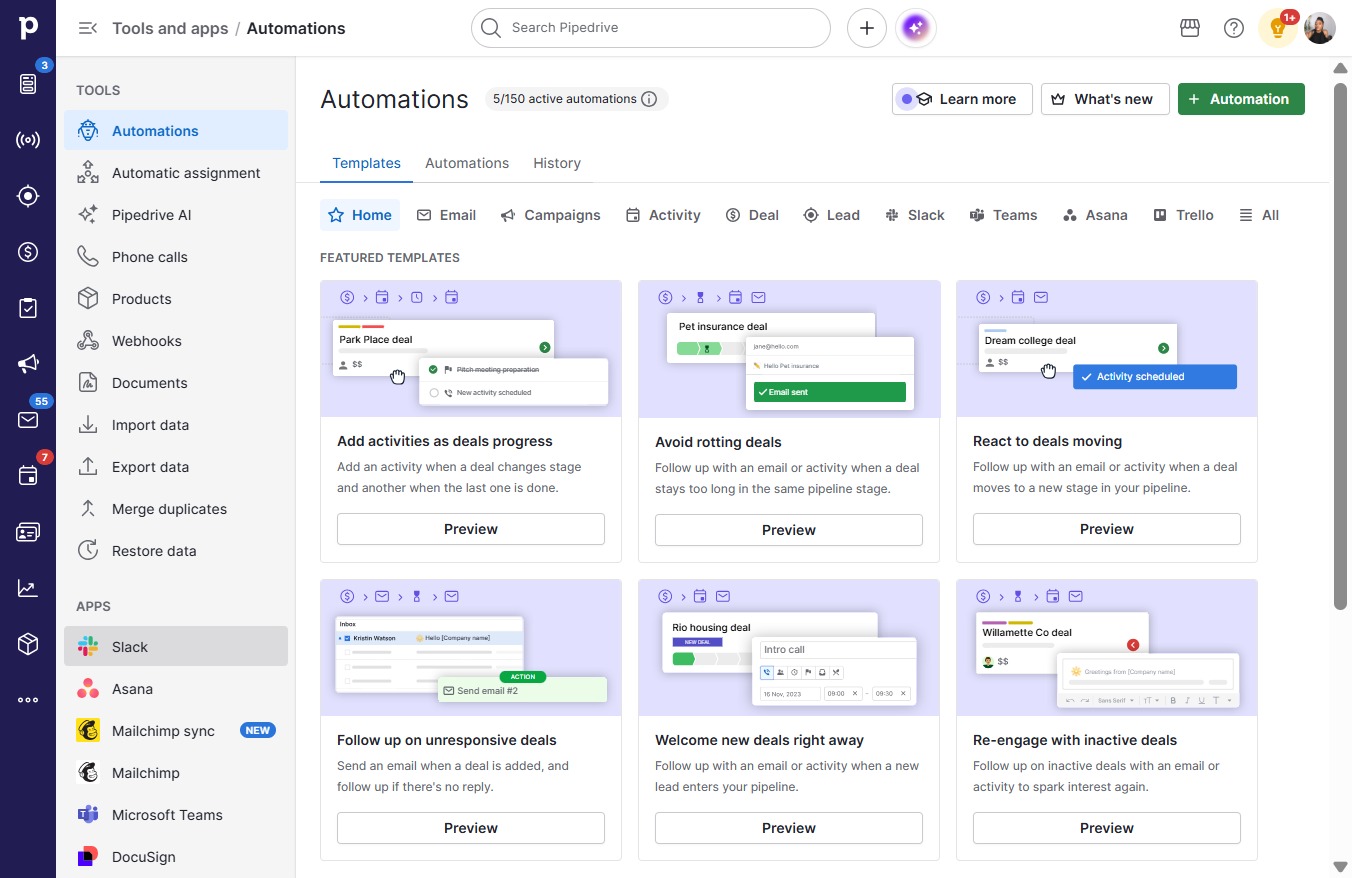Select the Campaigns template filter
This screenshot has height=878, width=1352.
[x=551, y=215]
